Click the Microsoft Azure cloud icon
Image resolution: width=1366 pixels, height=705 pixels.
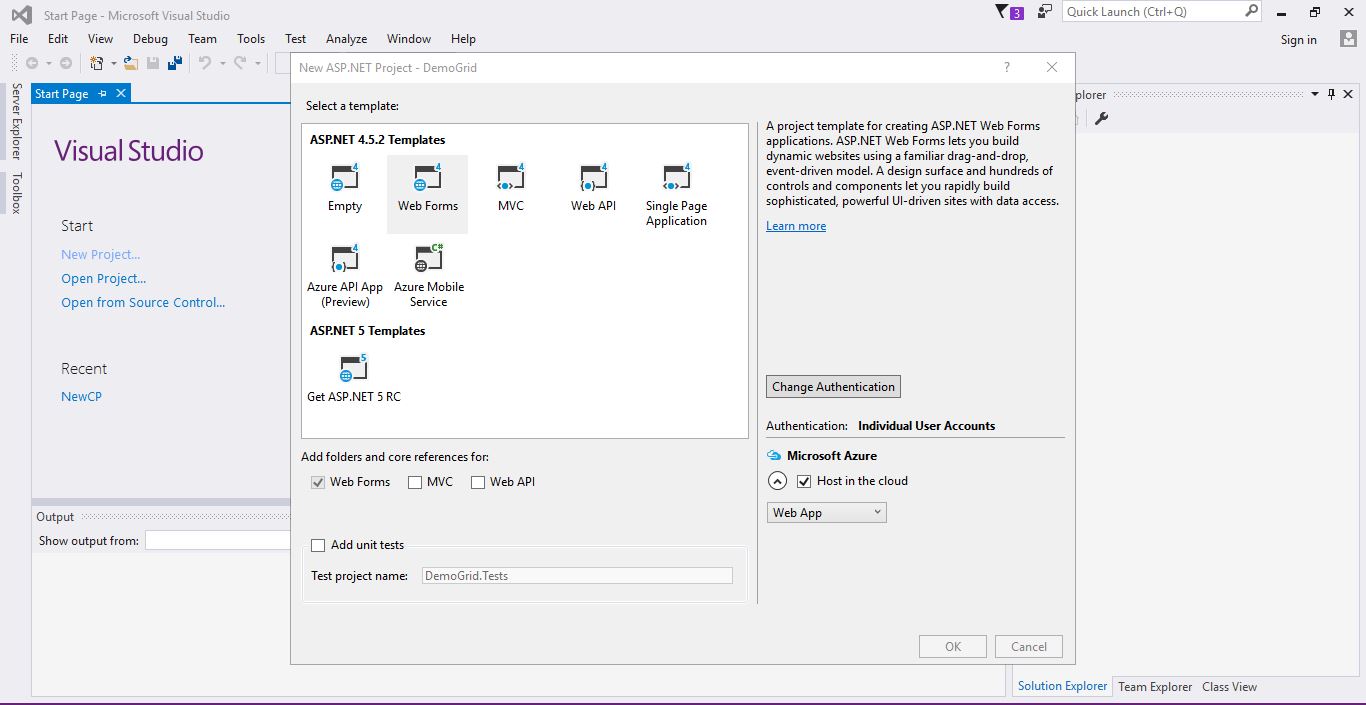point(774,456)
